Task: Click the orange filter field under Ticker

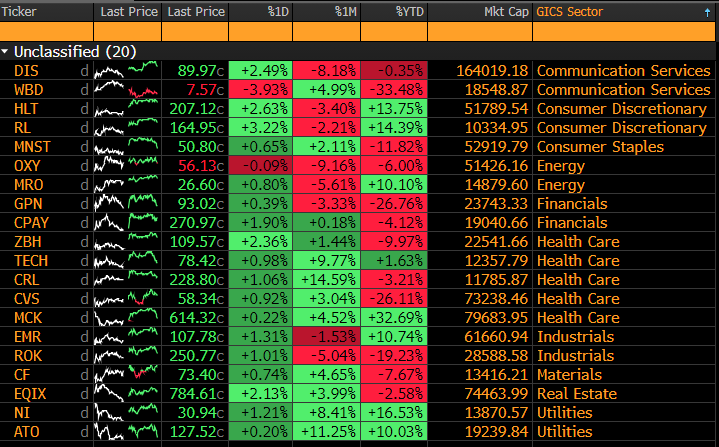Action: (x=46, y=32)
